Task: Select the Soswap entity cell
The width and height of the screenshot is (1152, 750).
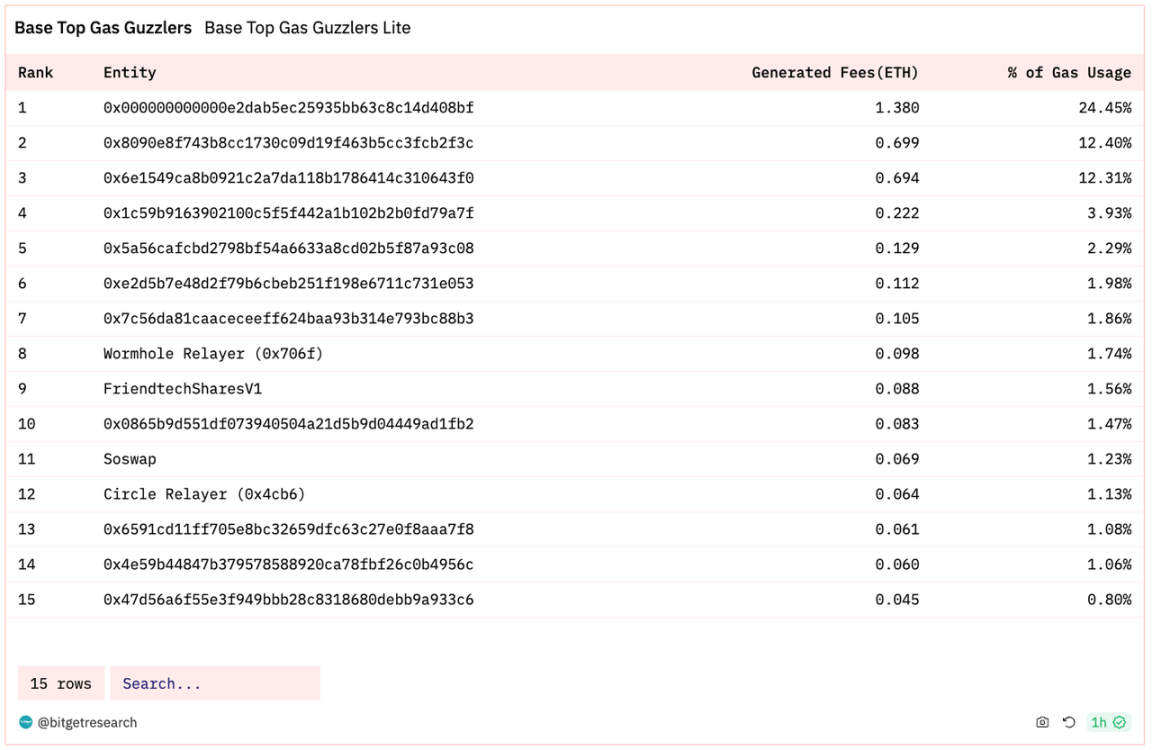Action: [x=129, y=459]
